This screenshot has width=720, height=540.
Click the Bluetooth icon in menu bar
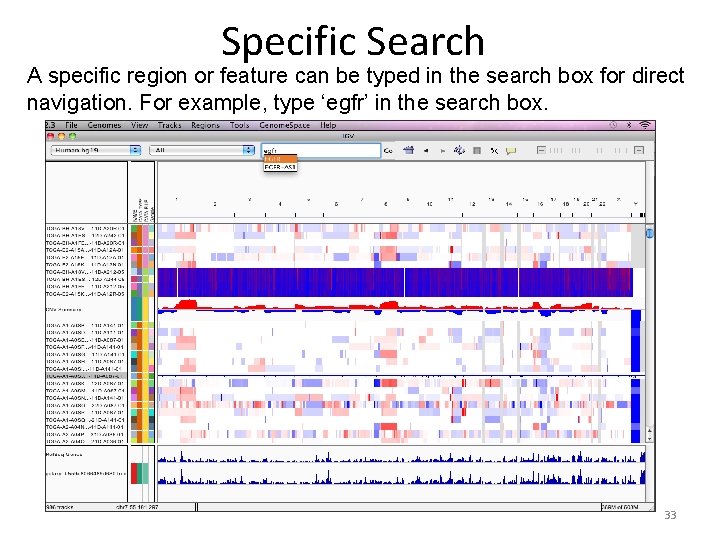630,125
